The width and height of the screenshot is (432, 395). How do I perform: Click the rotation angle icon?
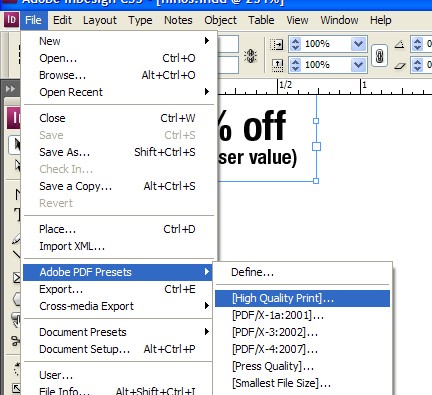pyautogui.click(x=399, y=44)
